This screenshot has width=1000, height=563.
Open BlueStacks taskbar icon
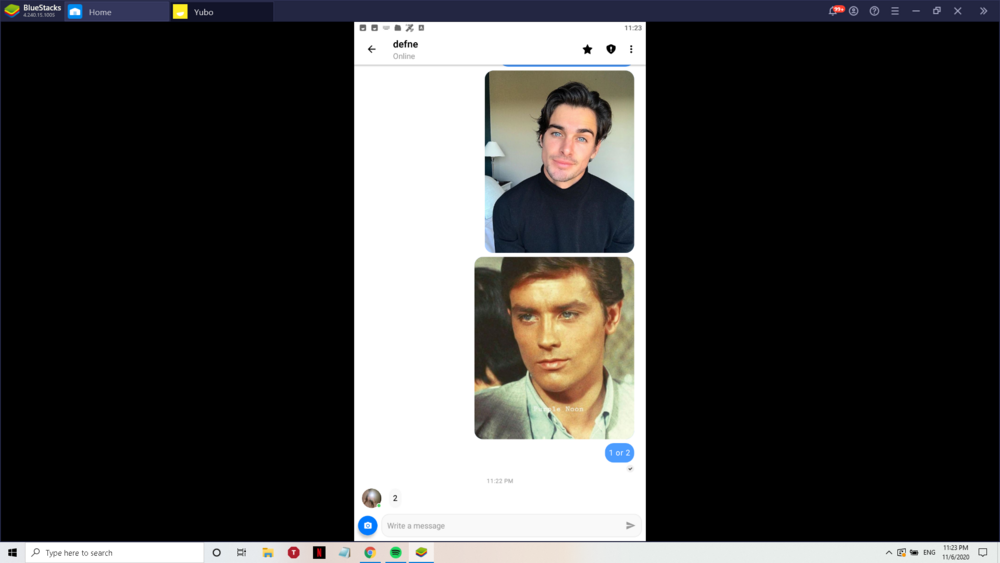pyautogui.click(x=421, y=553)
